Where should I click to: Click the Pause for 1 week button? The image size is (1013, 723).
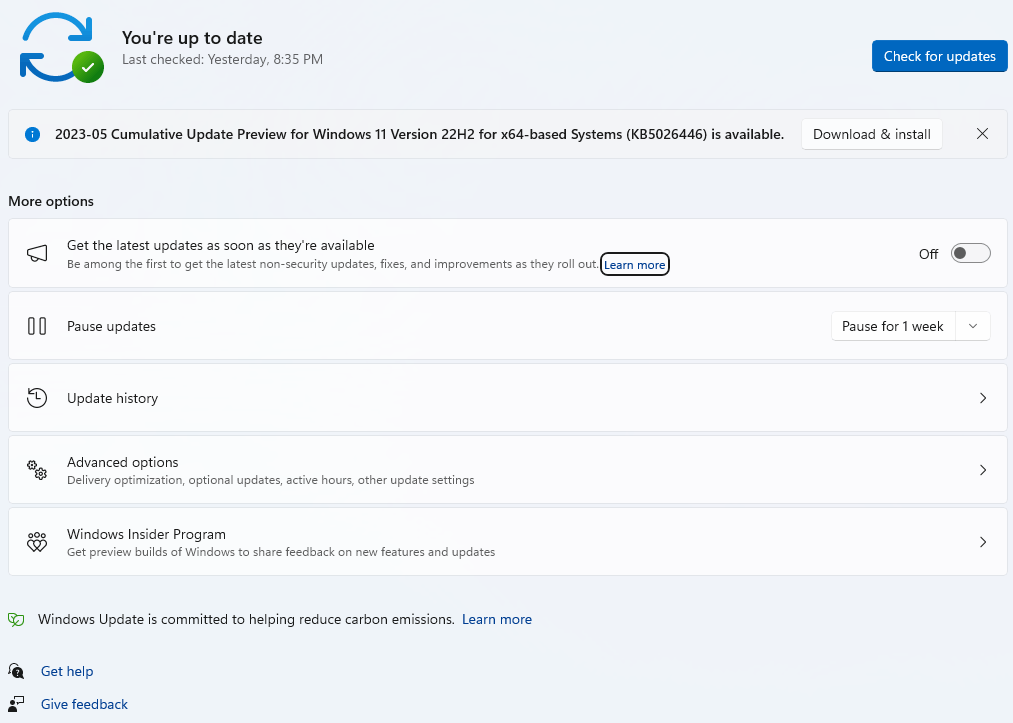tap(893, 326)
